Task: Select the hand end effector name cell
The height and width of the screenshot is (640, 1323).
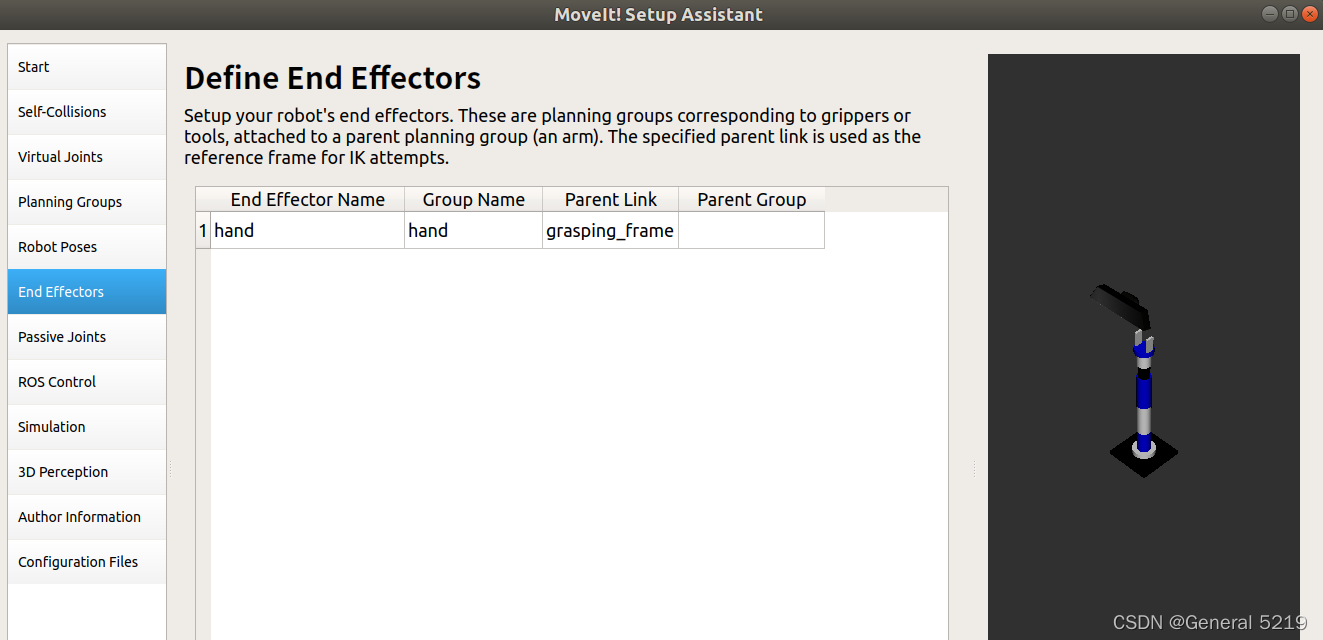Action: (308, 231)
